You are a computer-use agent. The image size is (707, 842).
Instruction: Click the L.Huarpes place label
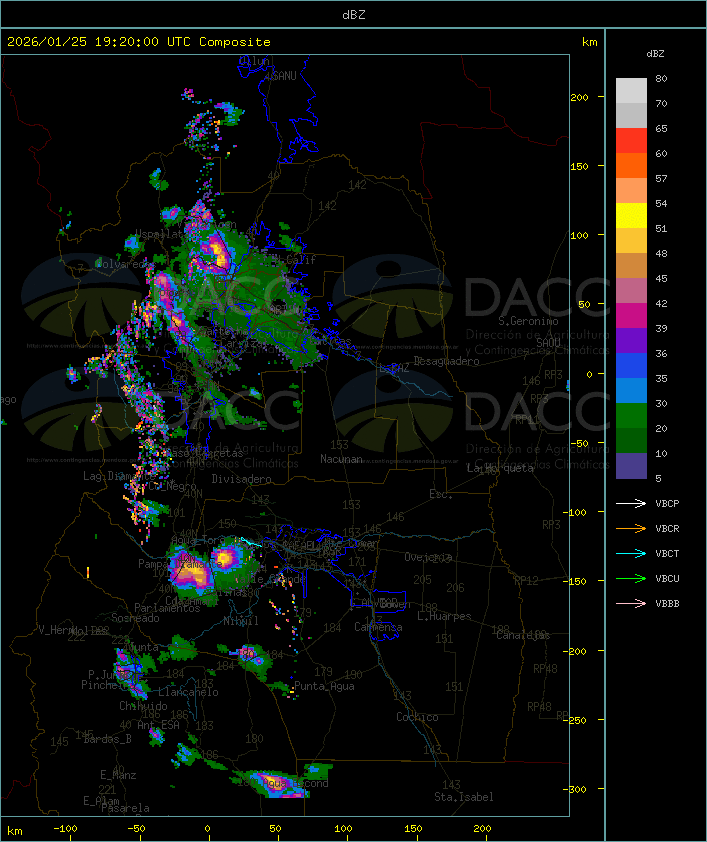[x=444, y=616]
